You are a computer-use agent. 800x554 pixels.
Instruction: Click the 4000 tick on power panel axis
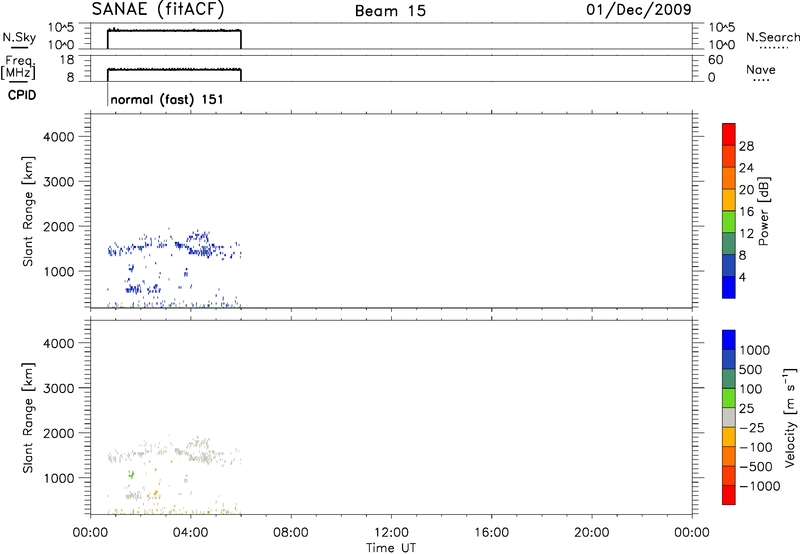pos(59,137)
